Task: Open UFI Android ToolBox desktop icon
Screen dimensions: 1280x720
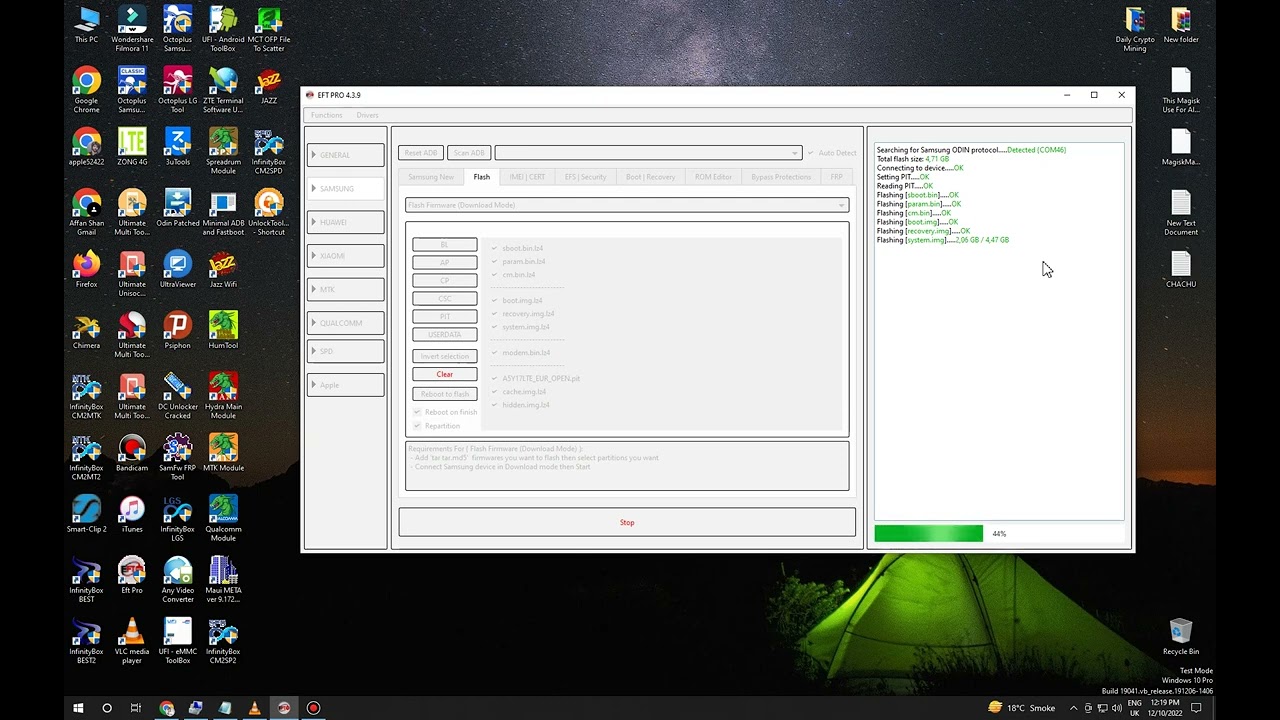Action: coord(223,28)
